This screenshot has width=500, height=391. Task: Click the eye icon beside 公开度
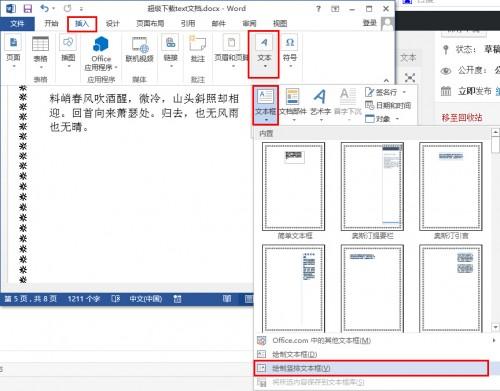tap(446, 71)
